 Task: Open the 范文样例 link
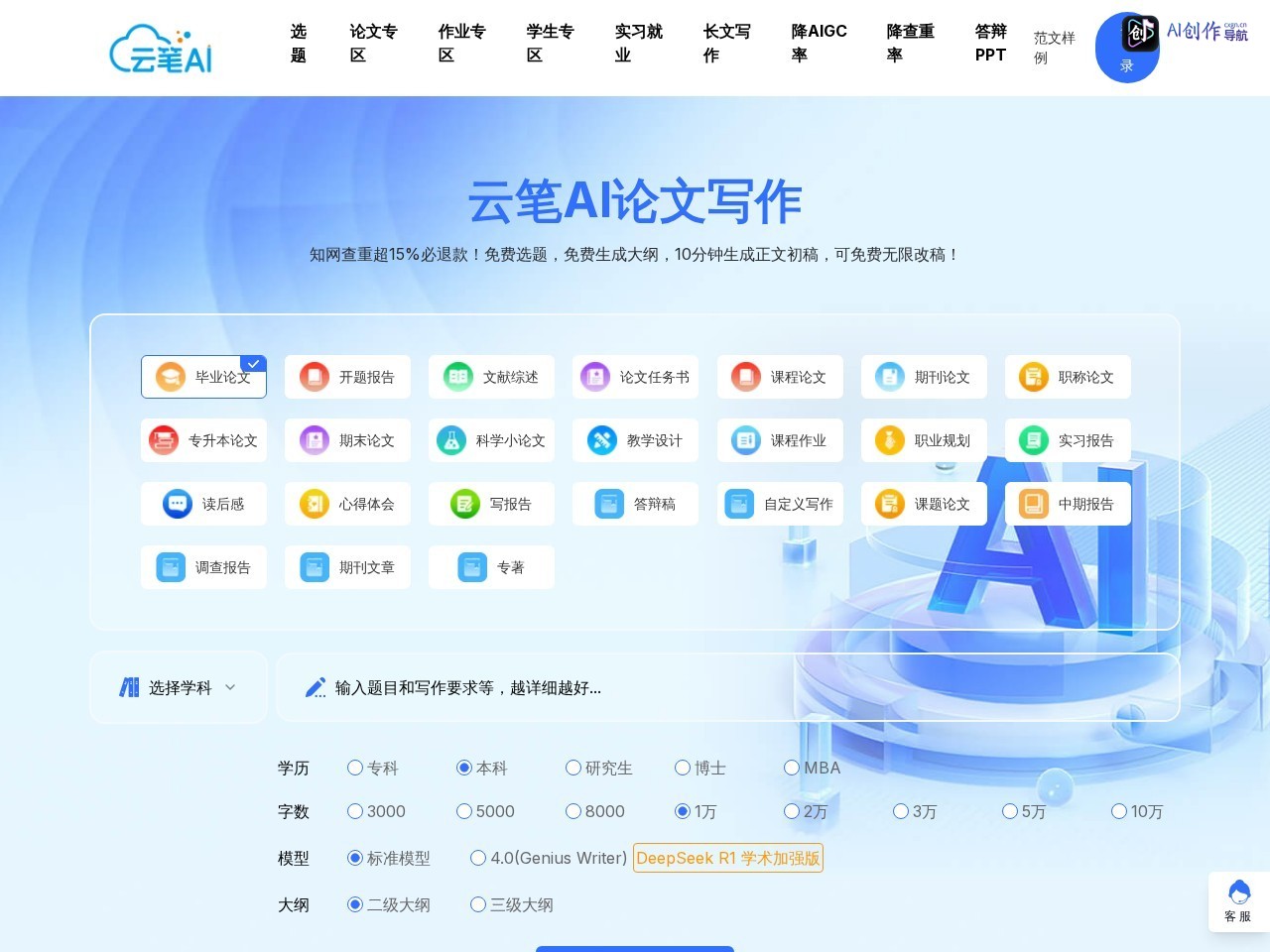click(x=1054, y=48)
